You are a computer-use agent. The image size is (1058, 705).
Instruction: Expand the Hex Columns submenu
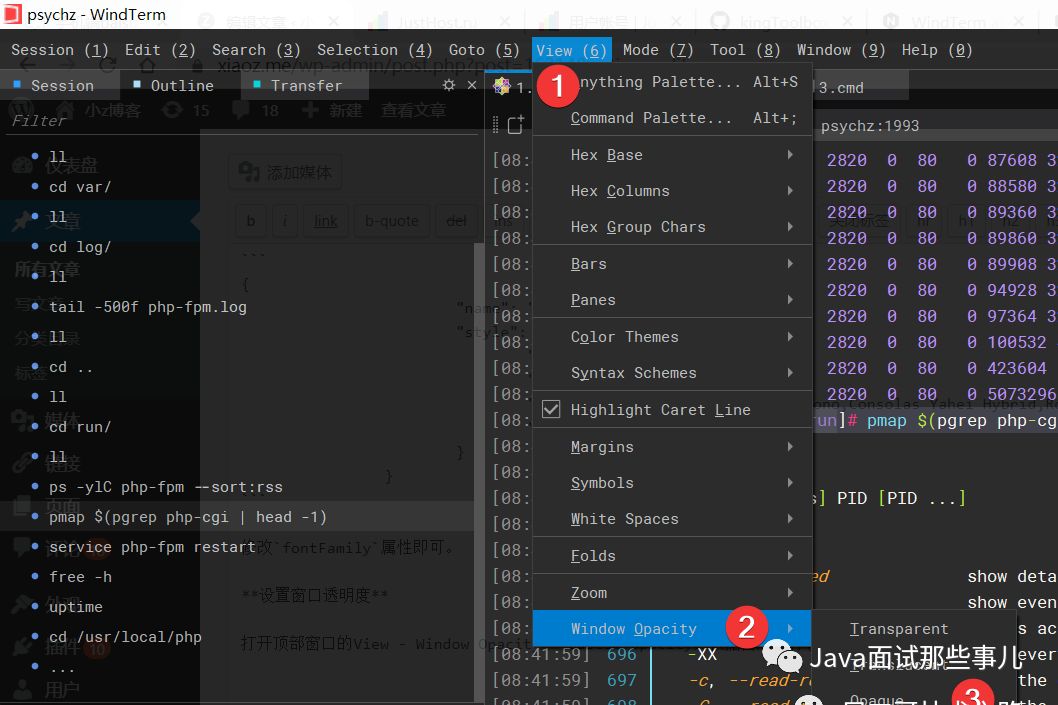673,191
